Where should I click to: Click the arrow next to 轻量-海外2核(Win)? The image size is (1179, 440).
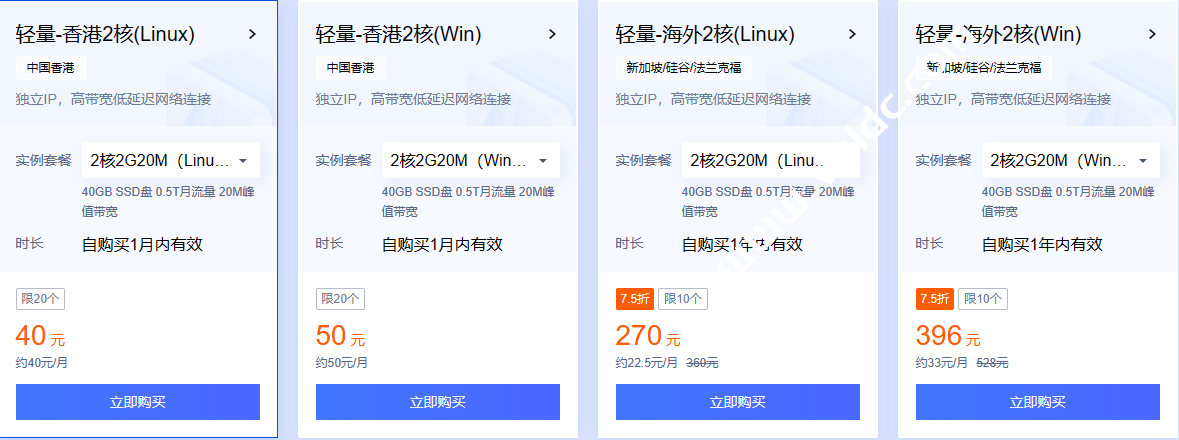tap(1152, 34)
